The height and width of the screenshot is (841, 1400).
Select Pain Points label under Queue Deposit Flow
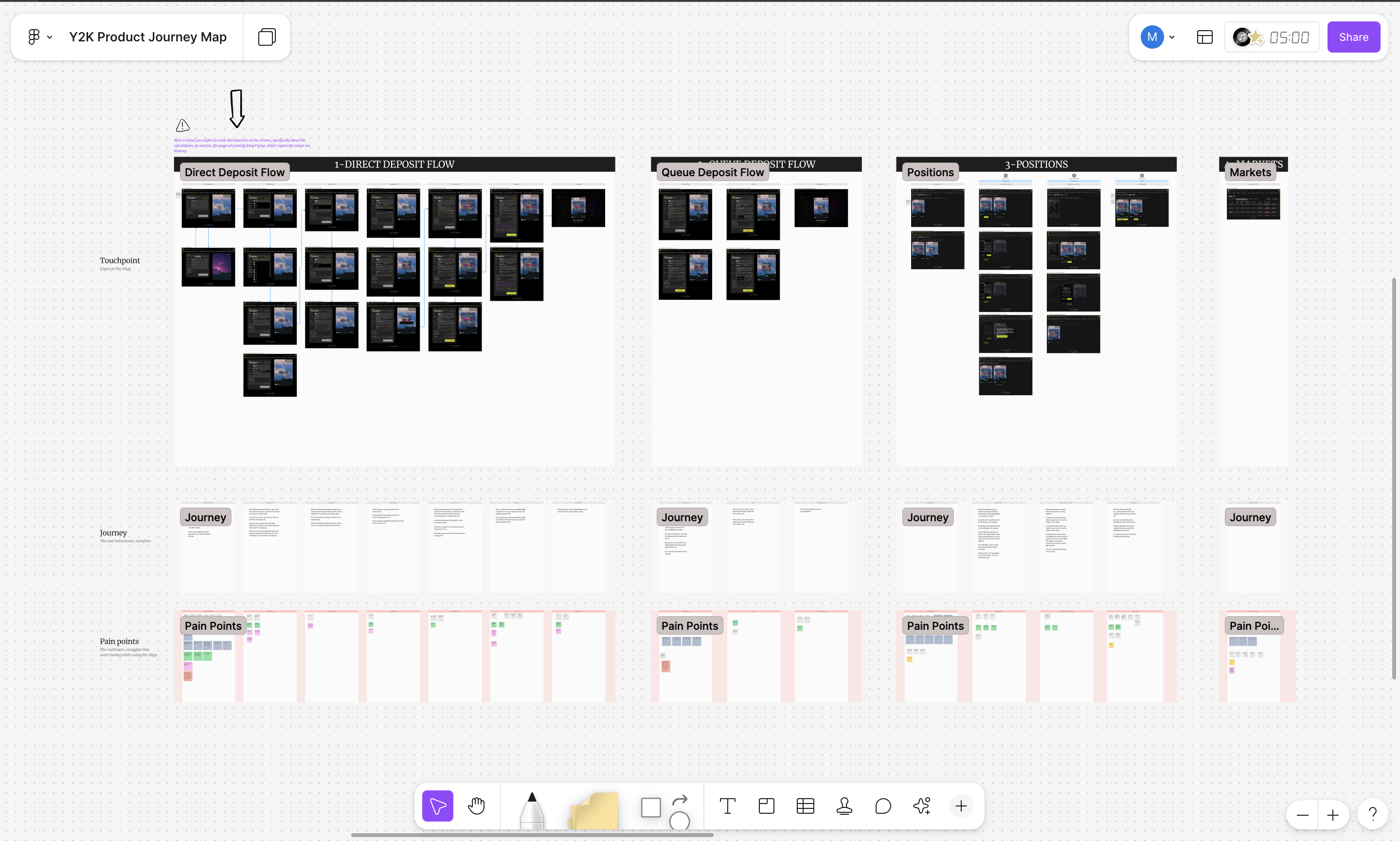tap(690, 626)
